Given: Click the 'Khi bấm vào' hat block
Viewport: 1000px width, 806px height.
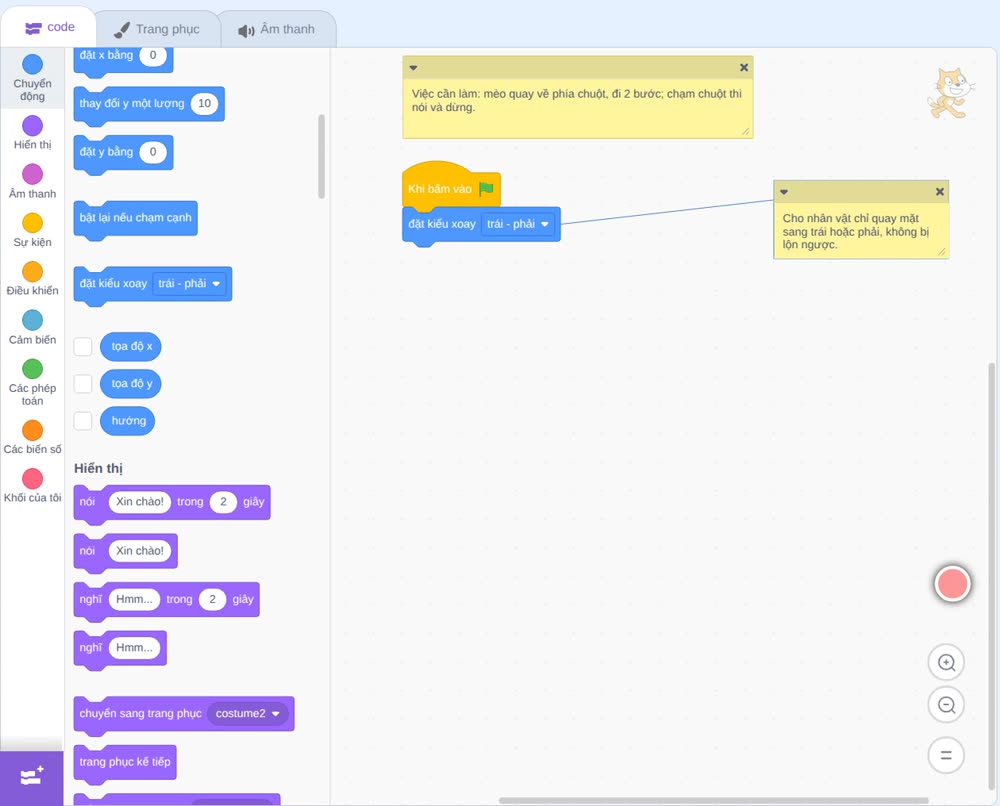Looking at the screenshot, I should [451, 186].
